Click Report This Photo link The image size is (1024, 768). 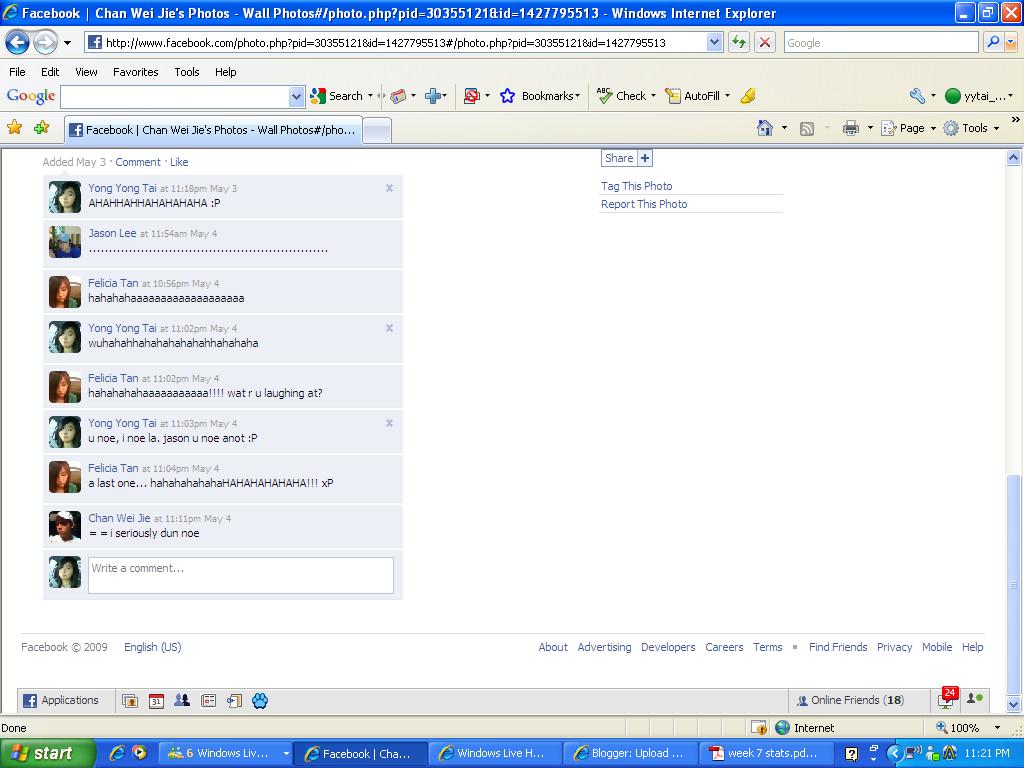click(644, 204)
